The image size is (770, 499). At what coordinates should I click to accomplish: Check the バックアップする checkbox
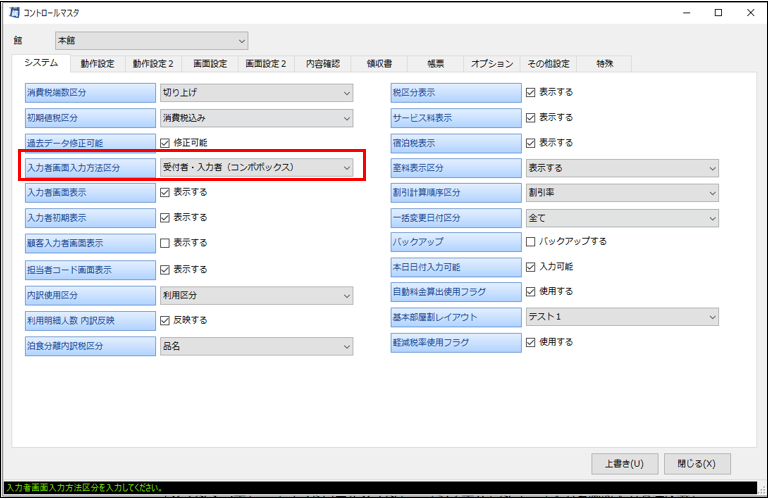[532, 241]
